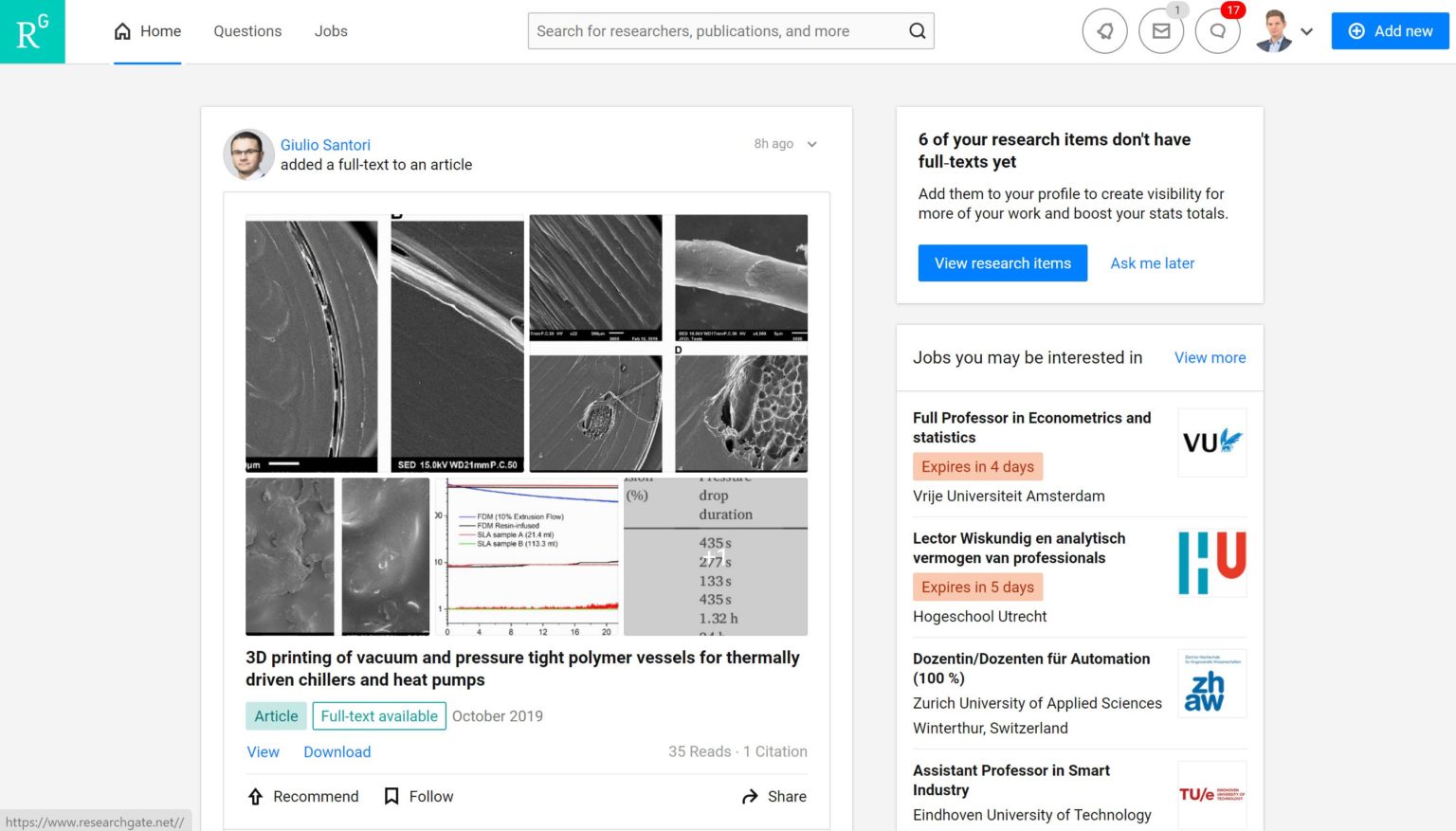Click the ResearchGate logo
Viewport: 1456px width, 831px height.
pos(31,31)
